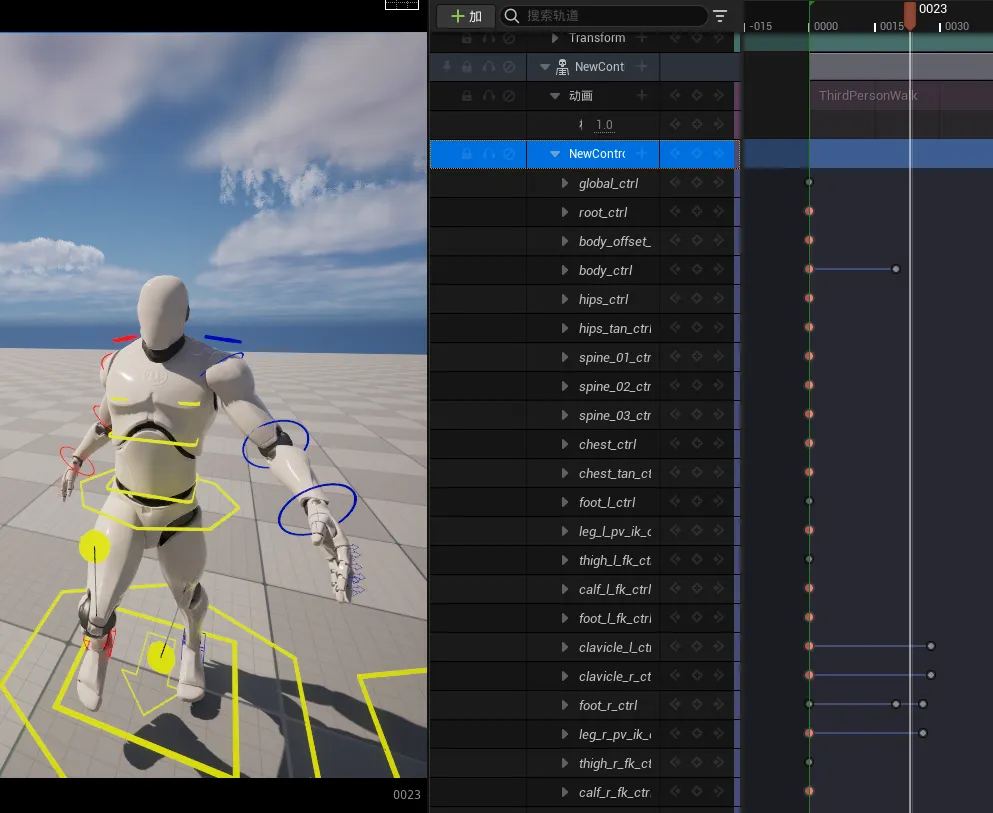Add a keyframe on the hips_ctrl row
The width and height of the screenshot is (993, 813).
697,299
